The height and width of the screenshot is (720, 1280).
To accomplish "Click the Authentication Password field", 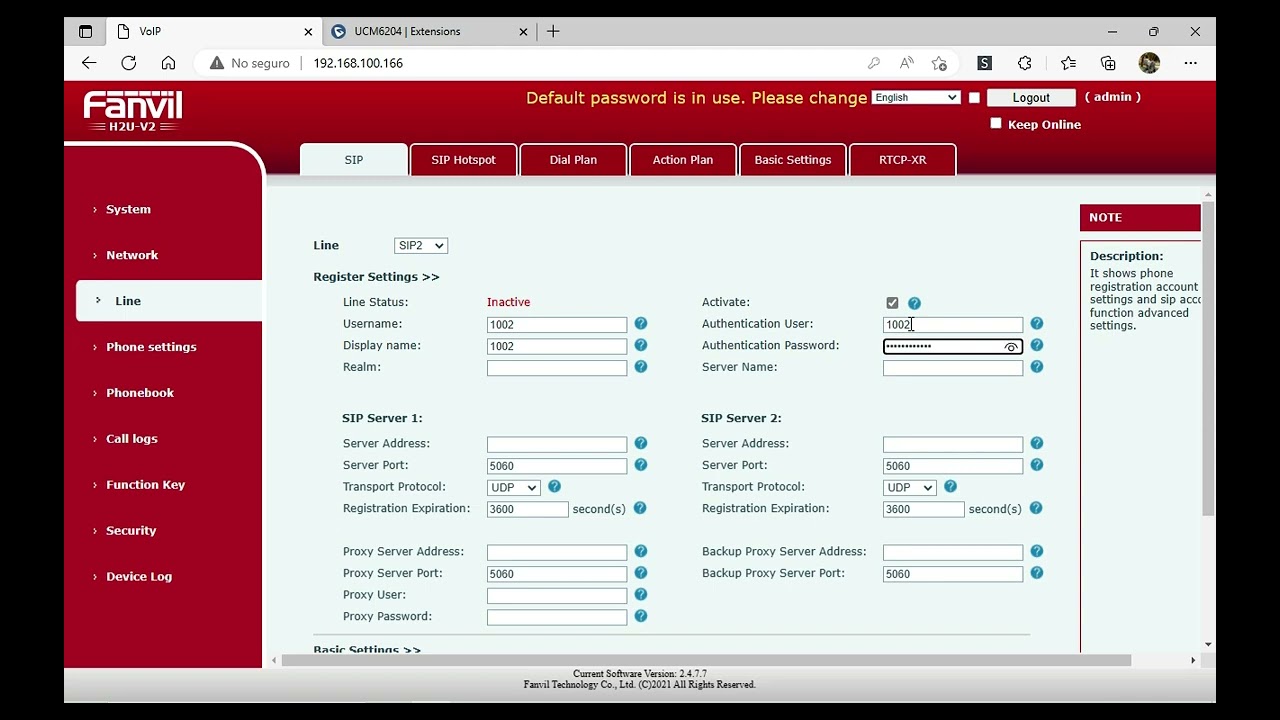I will [x=953, y=347].
